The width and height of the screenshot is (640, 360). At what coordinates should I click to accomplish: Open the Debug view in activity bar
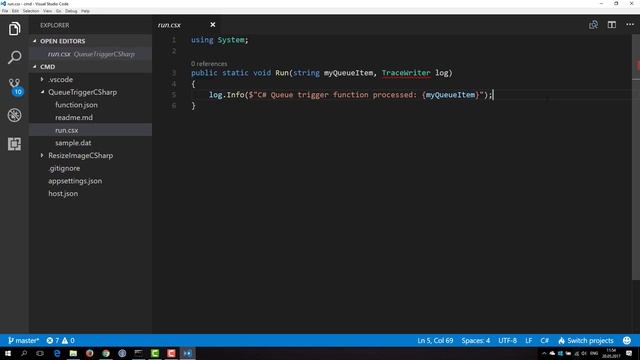[x=14, y=115]
